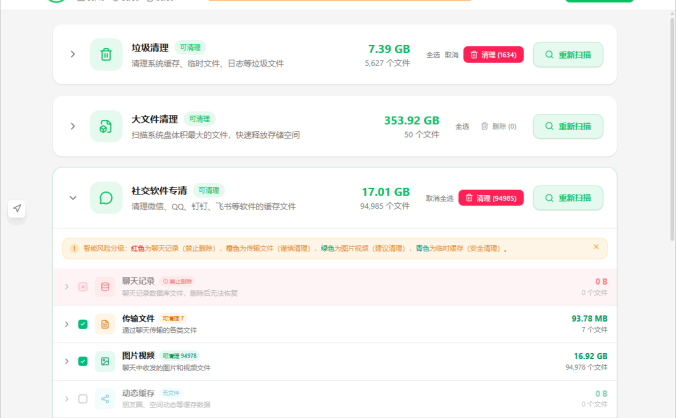
Task: Click the trash can icon for 垃圾清理
Action: pos(106,55)
